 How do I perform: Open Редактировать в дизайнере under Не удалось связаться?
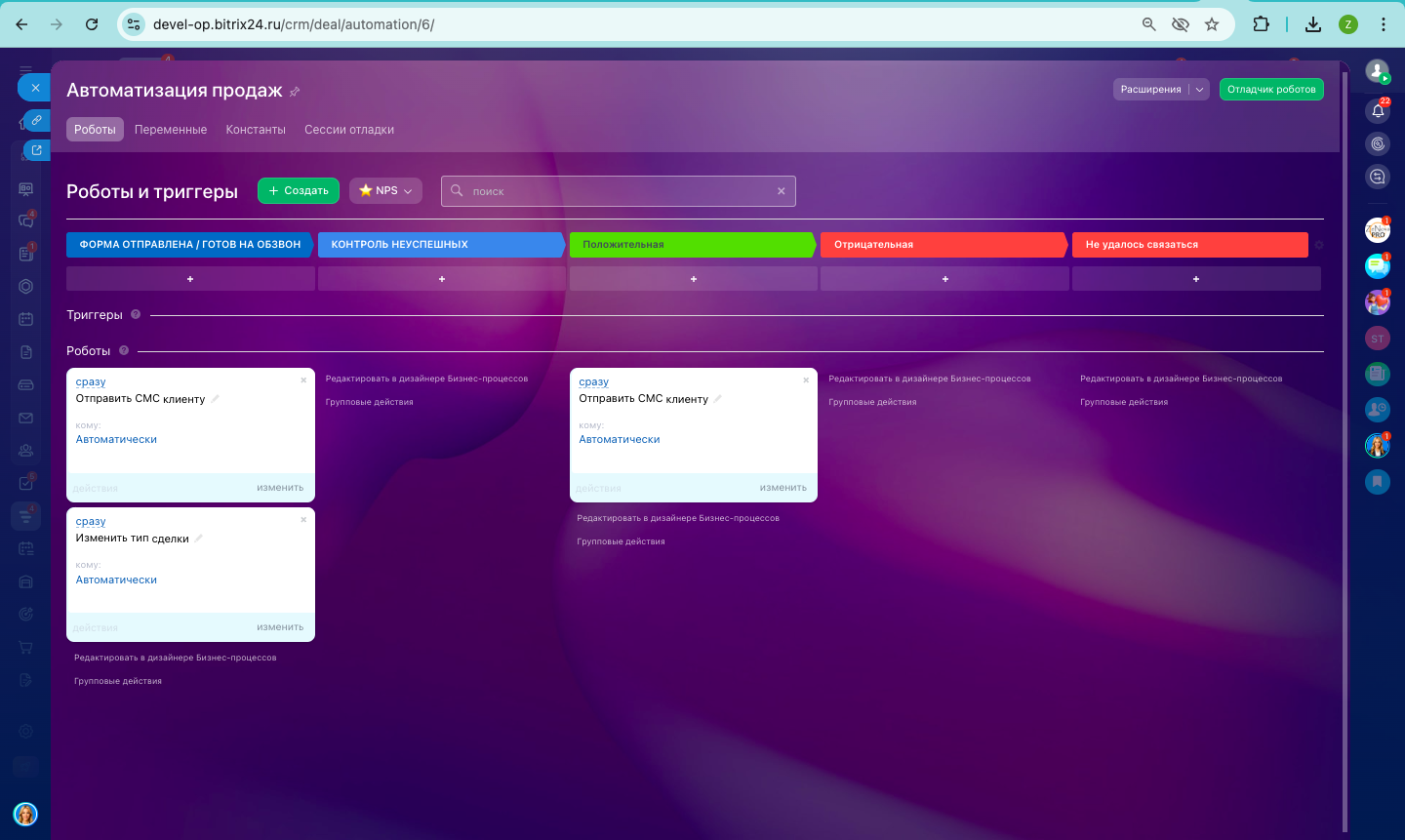(x=1182, y=379)
